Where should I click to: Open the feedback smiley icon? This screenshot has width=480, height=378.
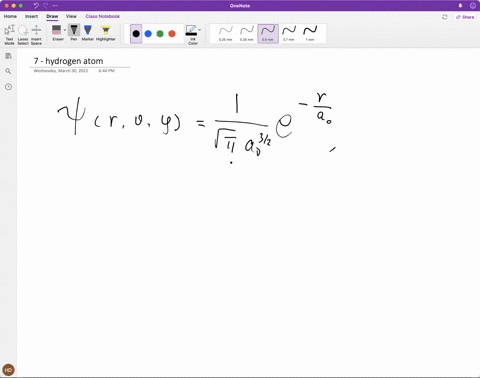tap(473, 6)
